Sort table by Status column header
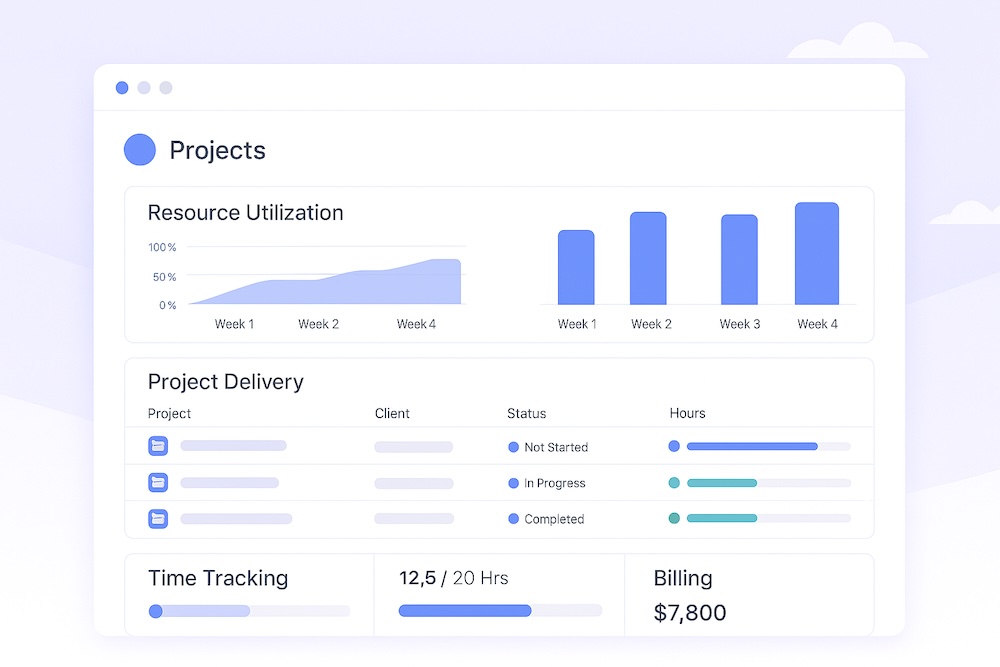Screen dimensions: 1000x667 pos(526,413)
